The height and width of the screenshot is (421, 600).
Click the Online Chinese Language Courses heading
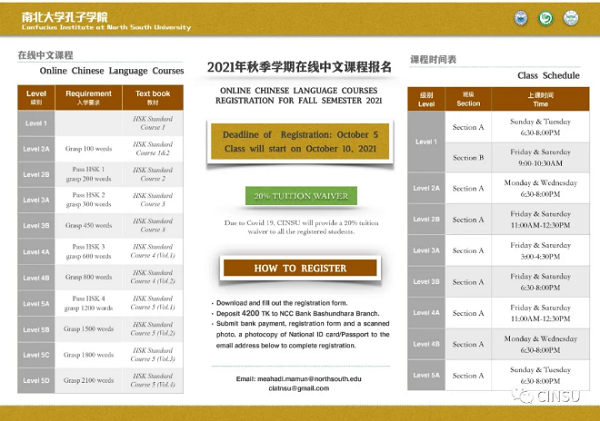112,72
